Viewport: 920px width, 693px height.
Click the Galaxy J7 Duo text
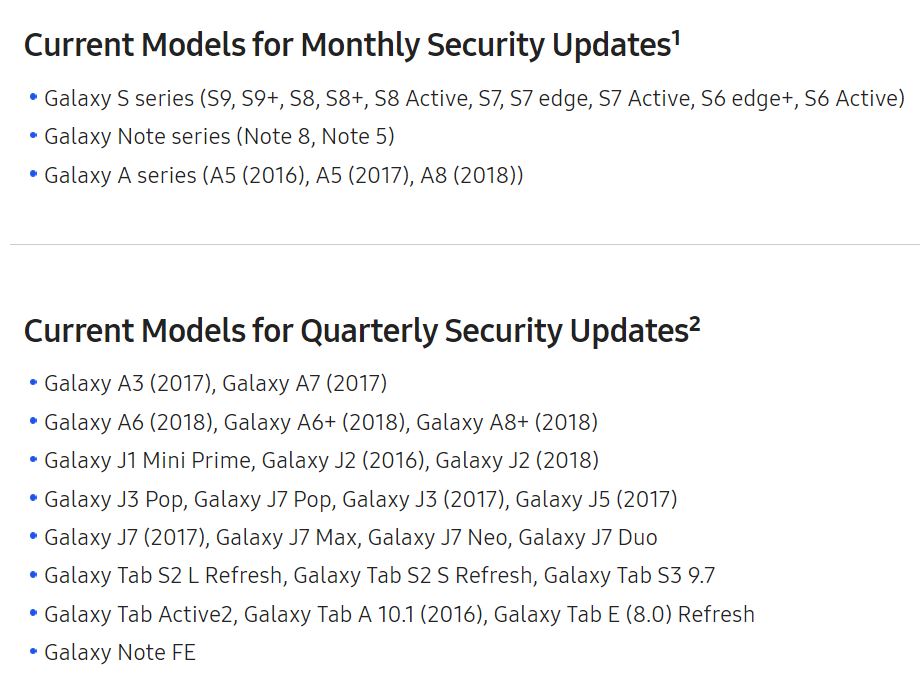click(x=588, y=538)
